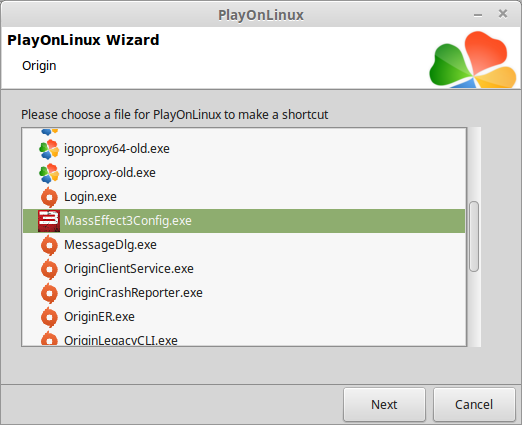Image resolution: width=522 pixels, height=425 pixels.
Task: Click the Origin icon beside Login.exe
Action: (x=49, y=197)
